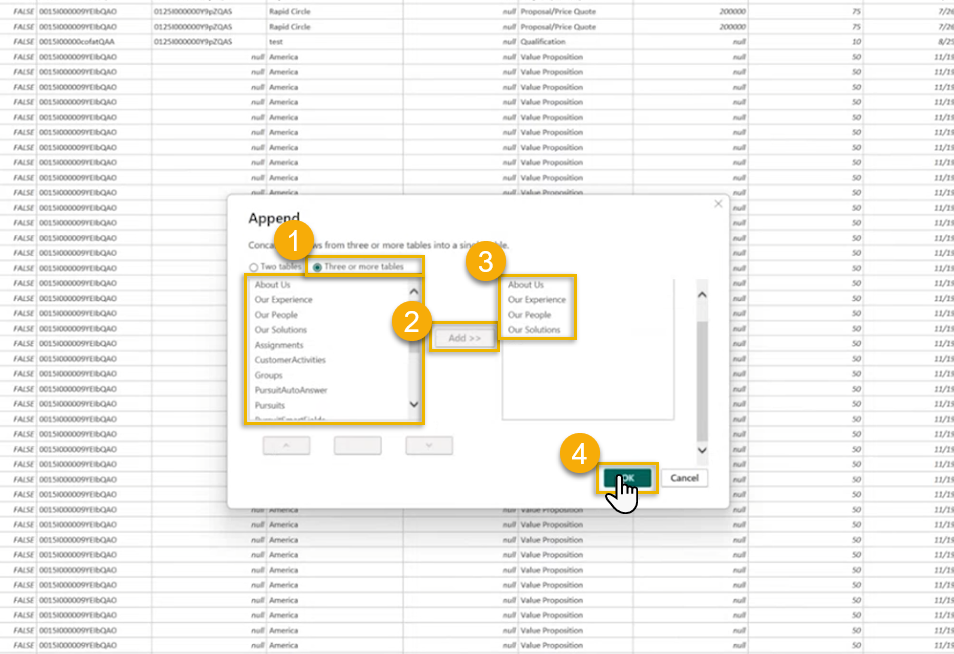Select the Two tables radio button

[x=253, y=267]
